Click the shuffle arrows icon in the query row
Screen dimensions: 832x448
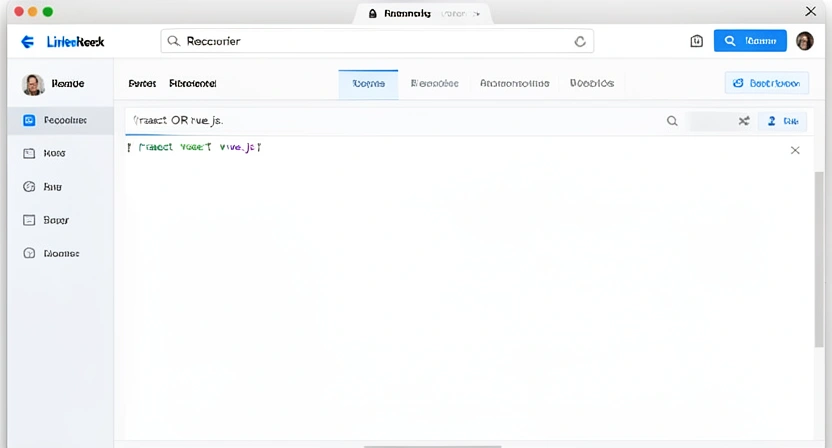[x=744, y=121]
